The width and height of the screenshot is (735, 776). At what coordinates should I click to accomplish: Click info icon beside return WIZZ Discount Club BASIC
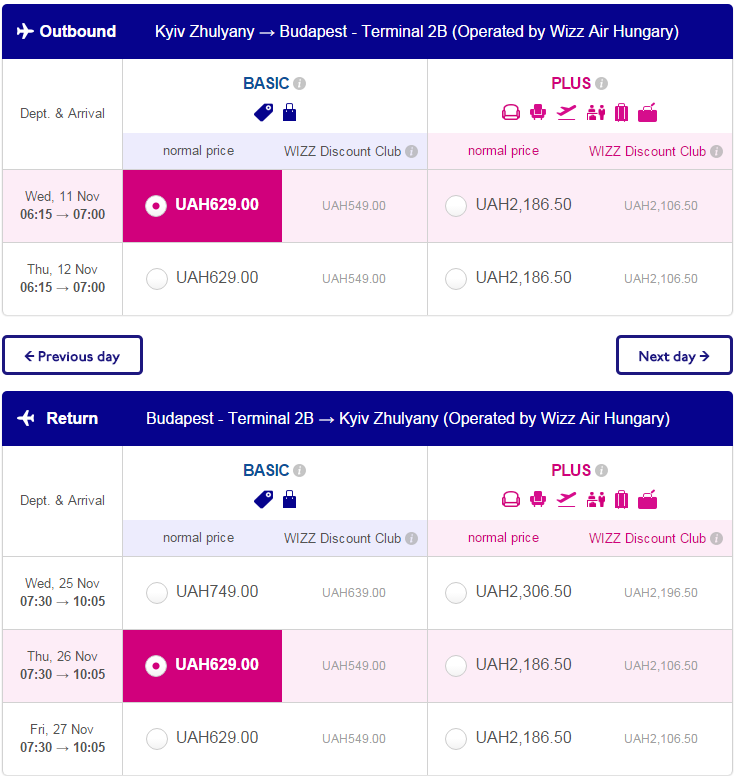point(412,538)
